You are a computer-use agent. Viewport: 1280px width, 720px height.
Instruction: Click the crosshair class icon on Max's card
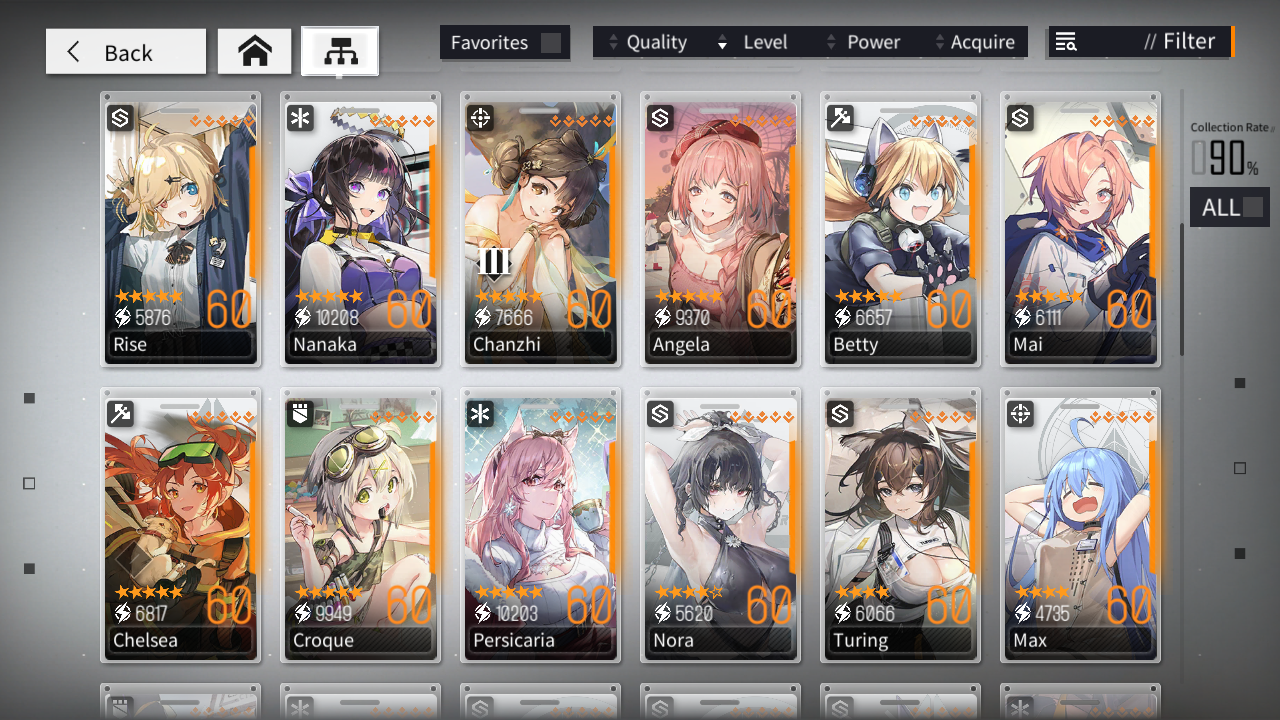pos(1020,414)
